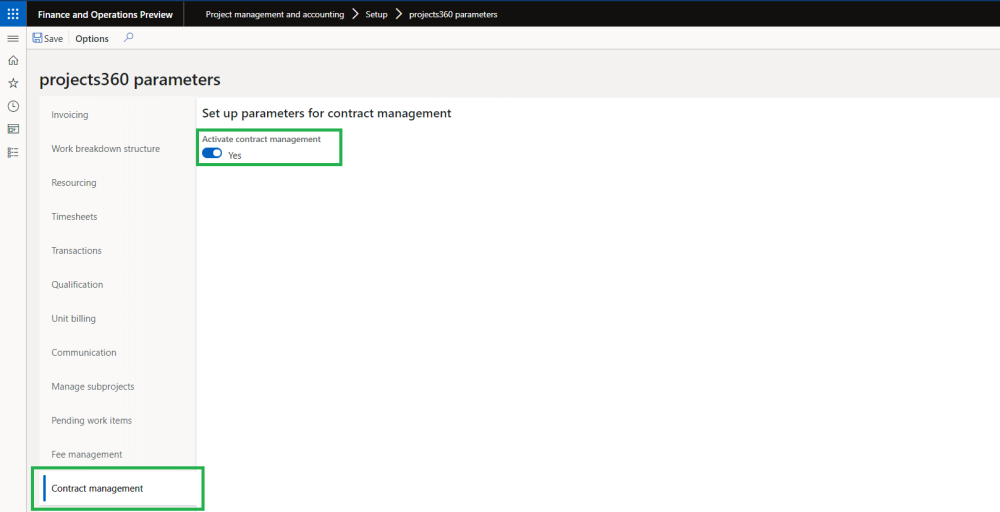Click projects360 parameters breadcrumb

[x=453, y=14]
